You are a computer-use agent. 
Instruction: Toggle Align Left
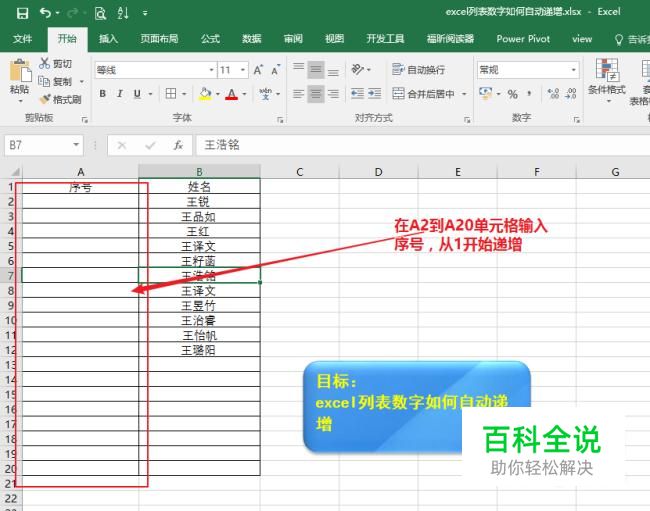click(x=298, y=94)
